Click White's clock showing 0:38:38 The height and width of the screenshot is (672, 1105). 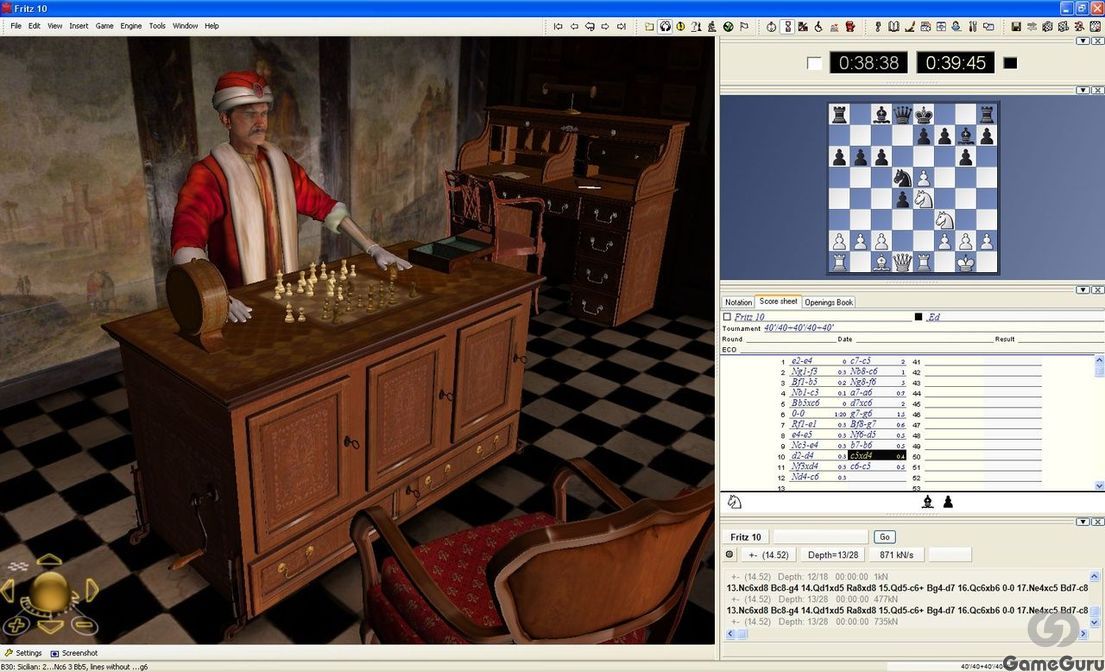pyautogui.click(x=869, y=63)
